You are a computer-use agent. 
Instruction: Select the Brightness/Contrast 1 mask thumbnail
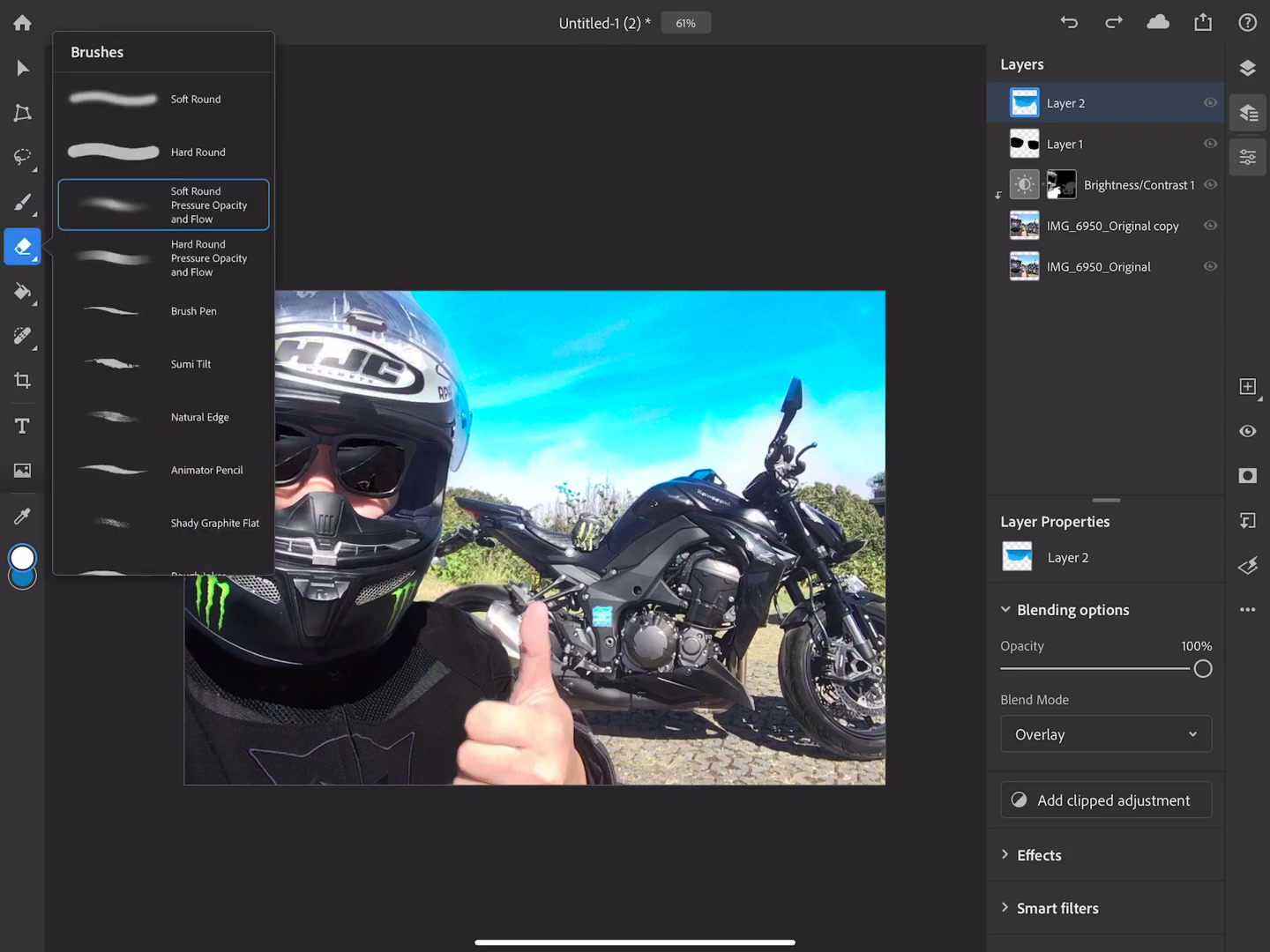[1062, 184]
